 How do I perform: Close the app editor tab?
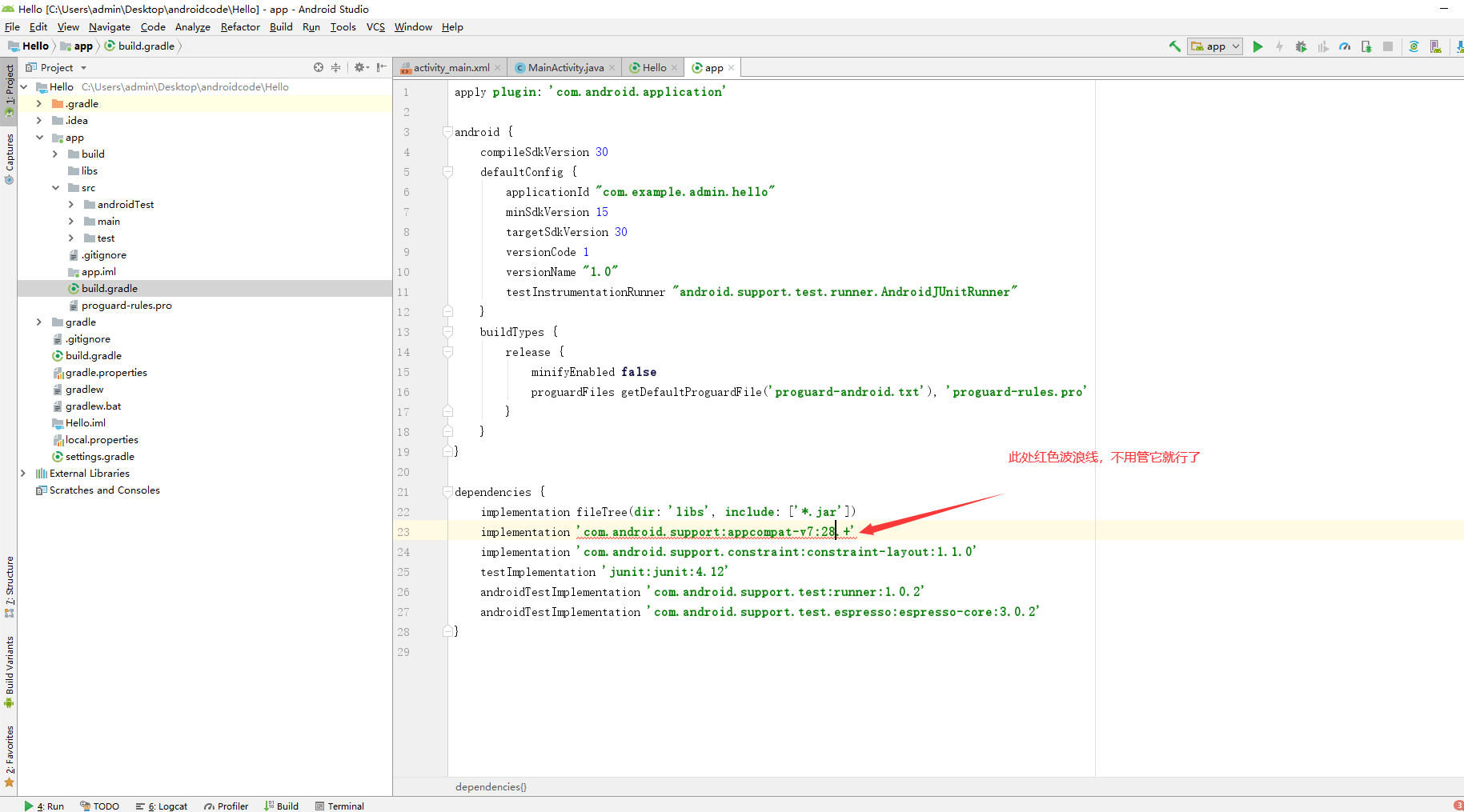pyautogui.click(x=732, y=68)
